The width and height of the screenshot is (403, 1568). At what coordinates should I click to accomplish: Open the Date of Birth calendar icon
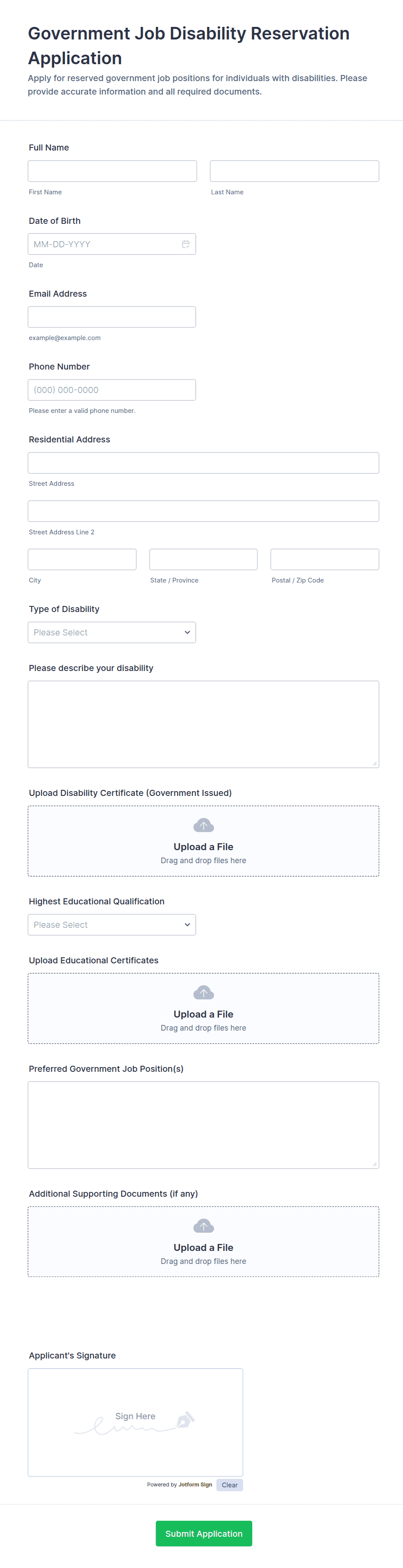[185, 244]
